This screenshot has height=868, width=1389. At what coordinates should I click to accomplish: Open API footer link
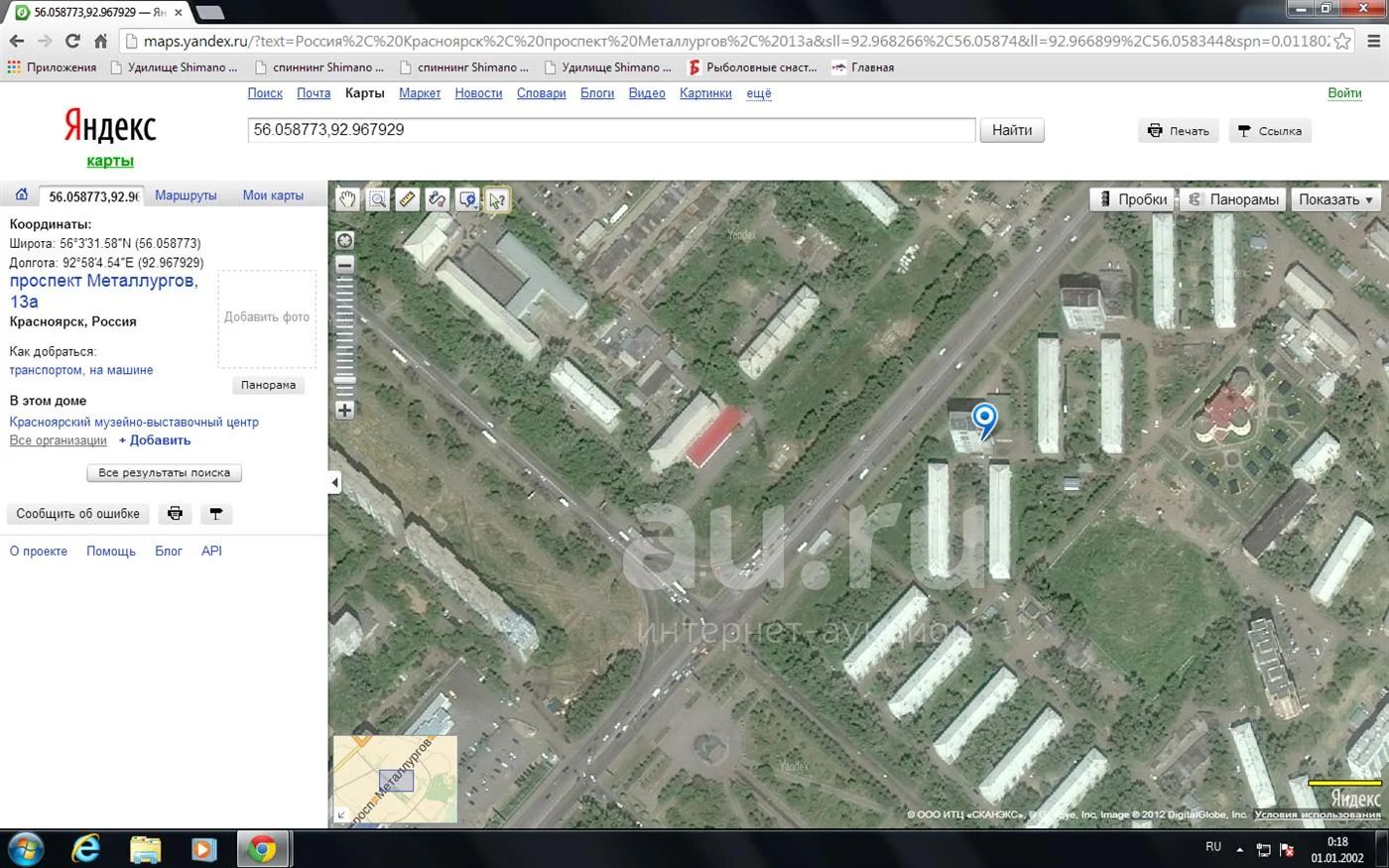211,551
